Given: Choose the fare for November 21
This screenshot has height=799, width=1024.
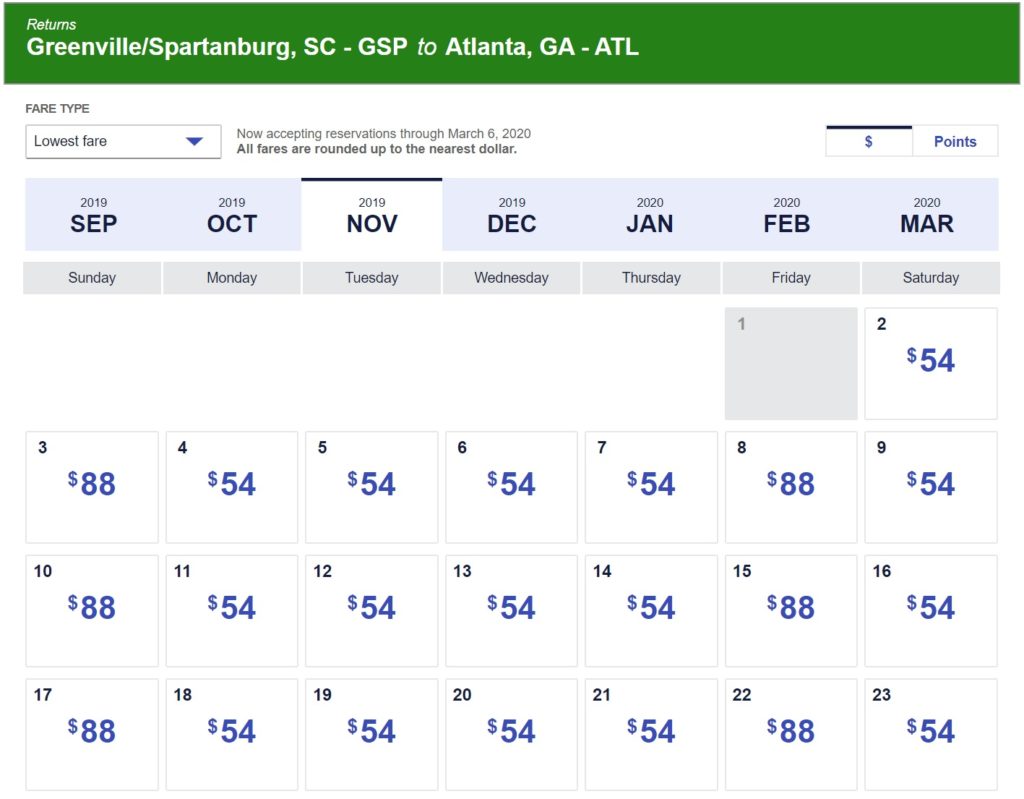Looking at the screenshot, I should click(651, 733).
